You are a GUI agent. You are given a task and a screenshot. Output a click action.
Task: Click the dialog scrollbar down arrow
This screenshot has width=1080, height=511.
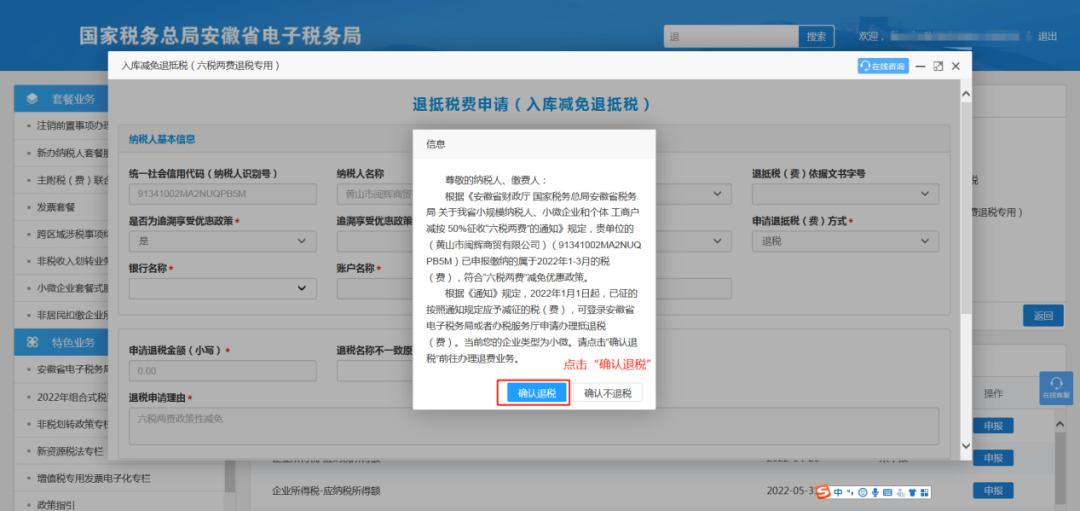point(965,445)
